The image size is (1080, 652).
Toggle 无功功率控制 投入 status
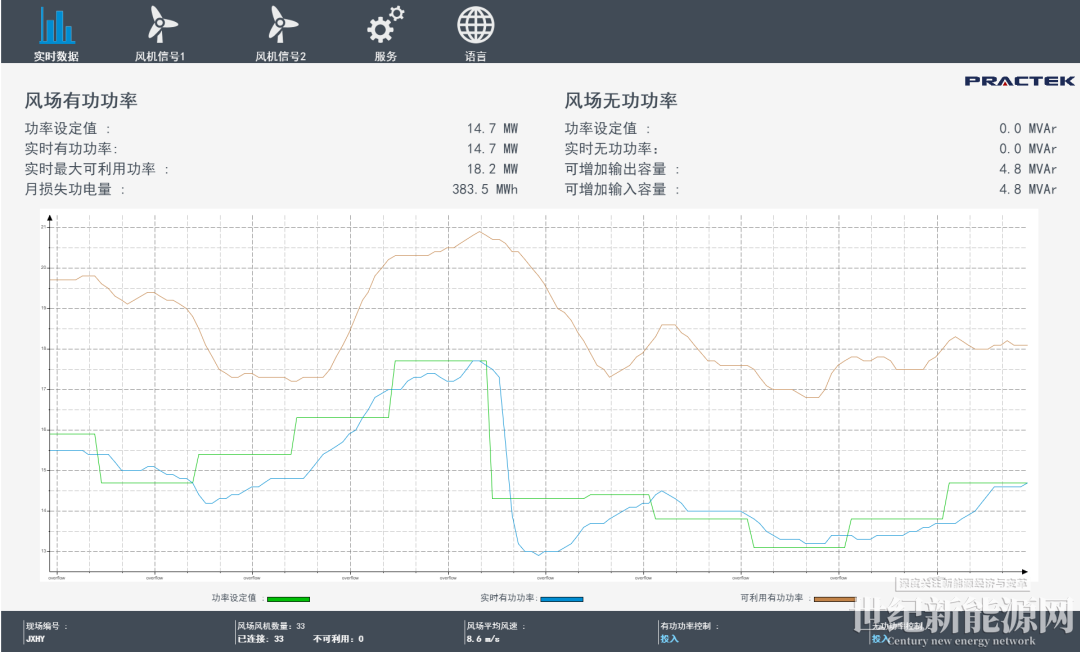[x=880, y=639]
